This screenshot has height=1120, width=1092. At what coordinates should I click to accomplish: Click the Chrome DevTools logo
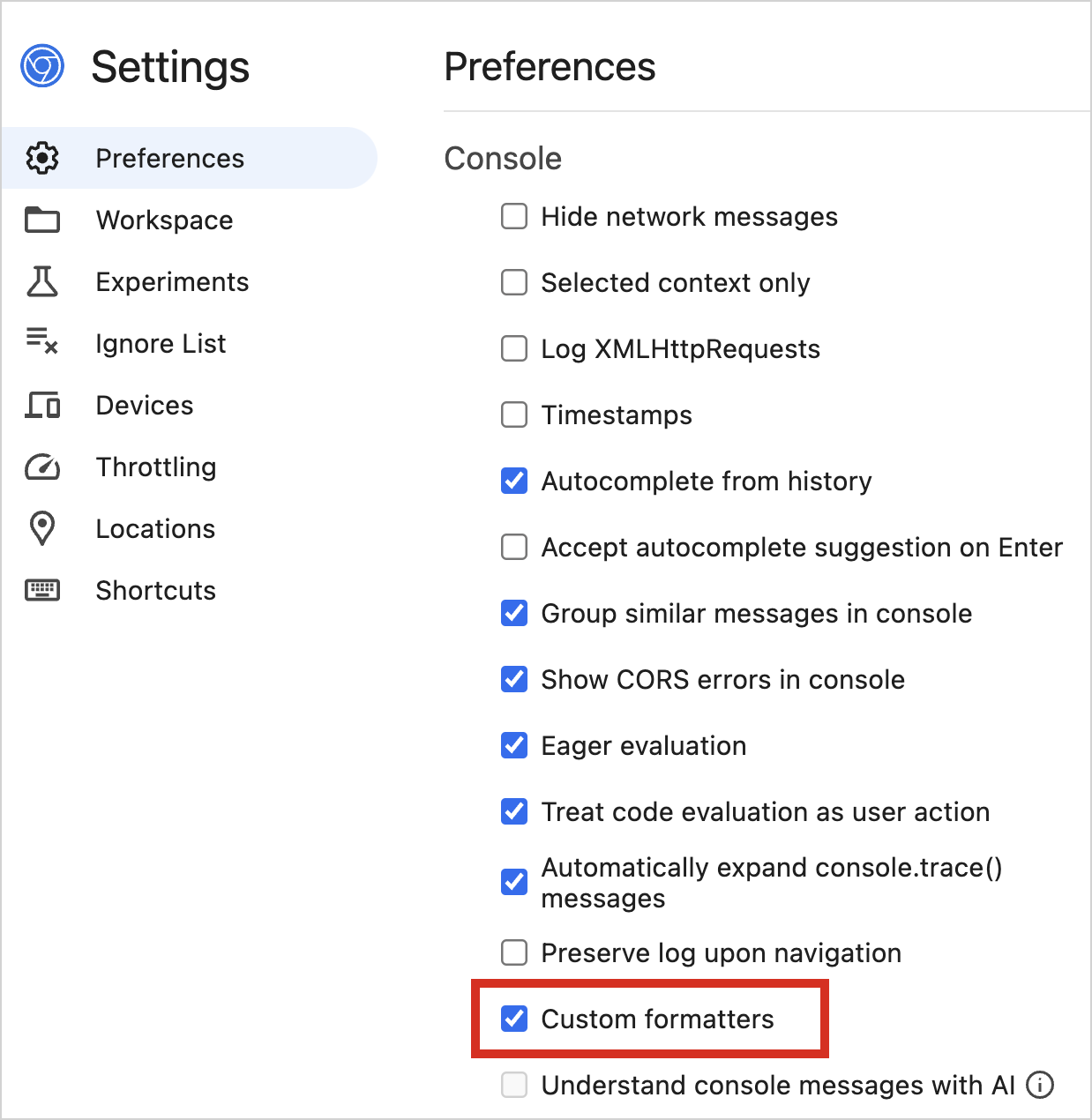pos(41,65)
